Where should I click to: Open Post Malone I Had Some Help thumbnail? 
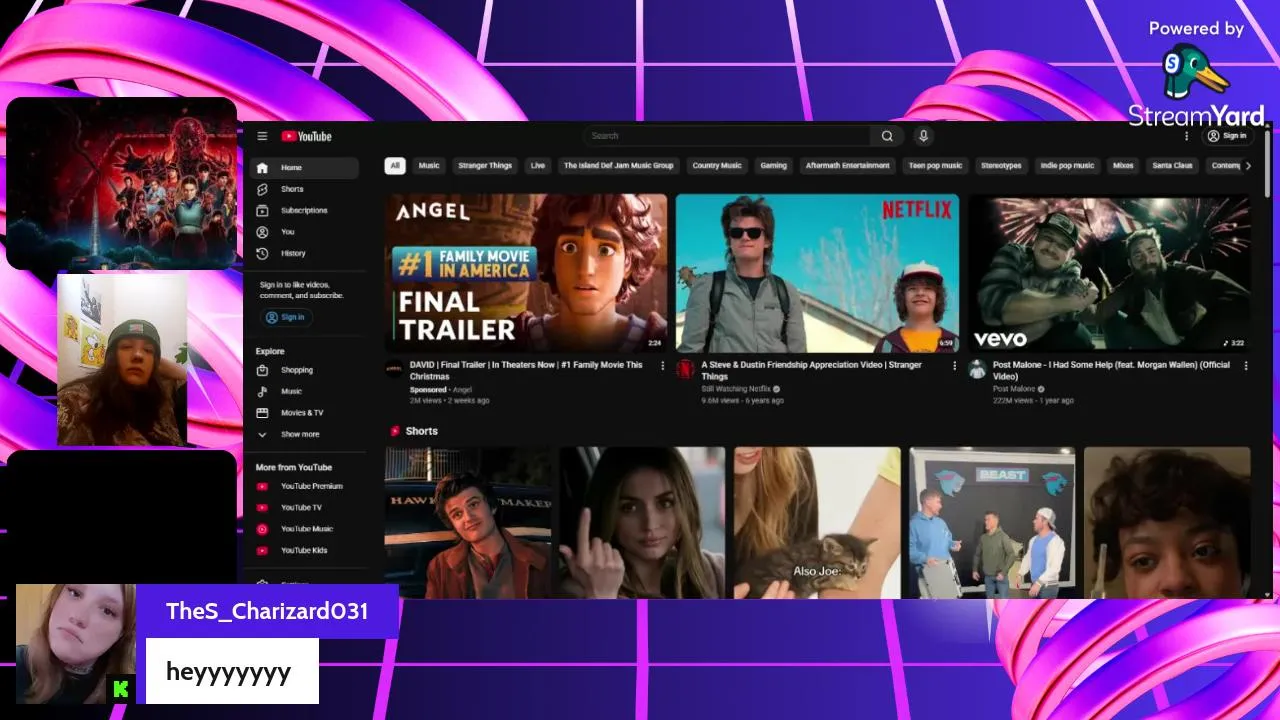pyautogui.click(x=1109, y=273)
